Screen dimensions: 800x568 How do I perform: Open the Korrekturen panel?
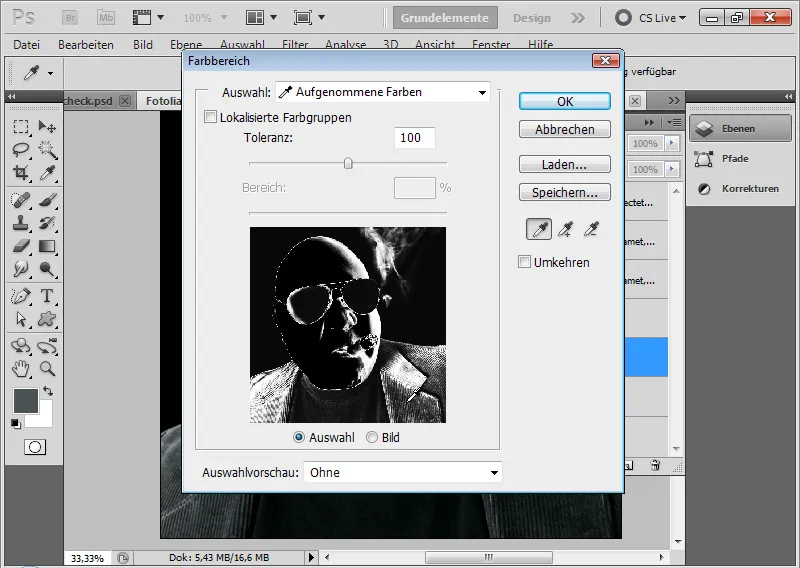(x=740, y=189)
